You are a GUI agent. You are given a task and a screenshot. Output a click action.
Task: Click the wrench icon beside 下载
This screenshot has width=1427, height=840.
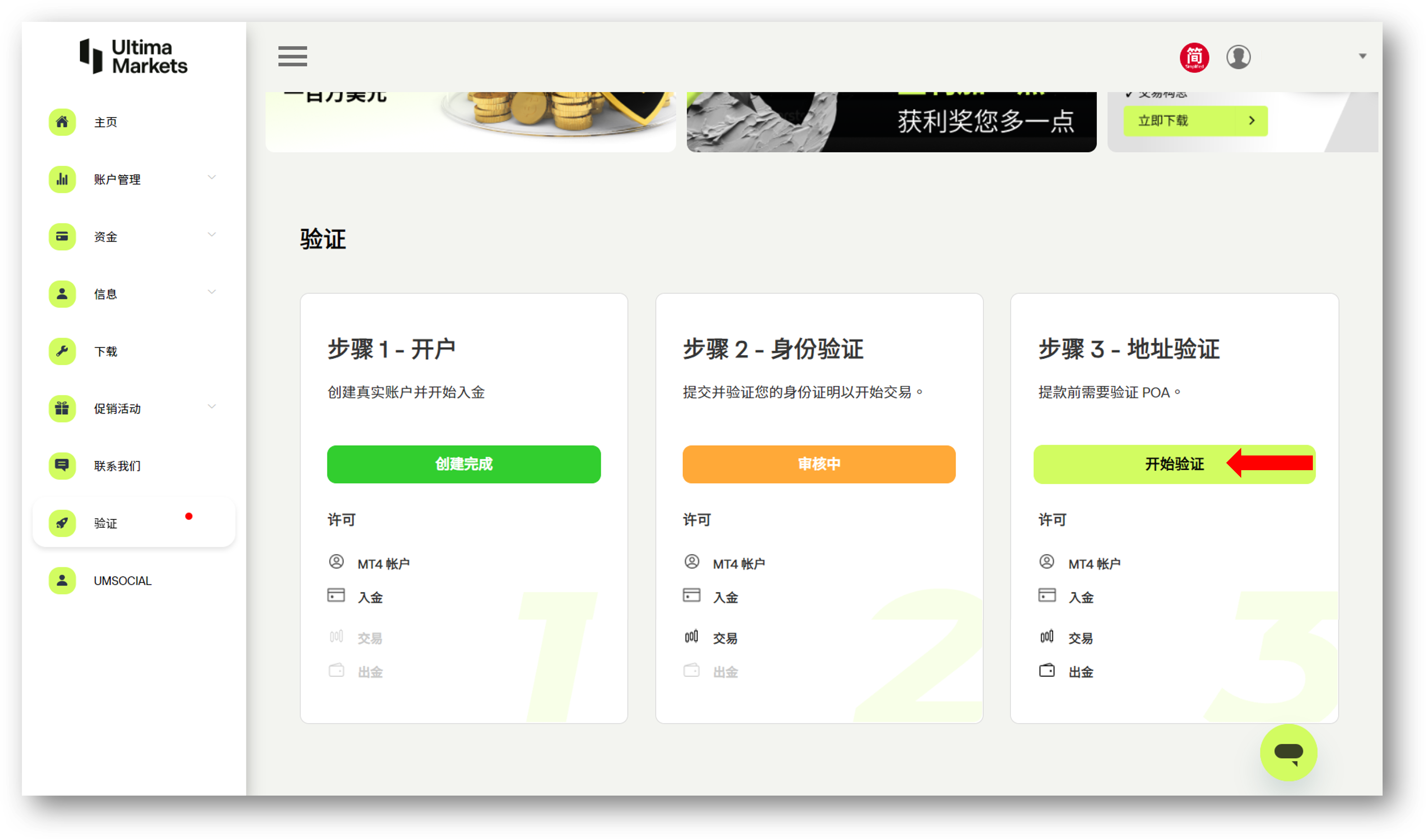(62, 351)
